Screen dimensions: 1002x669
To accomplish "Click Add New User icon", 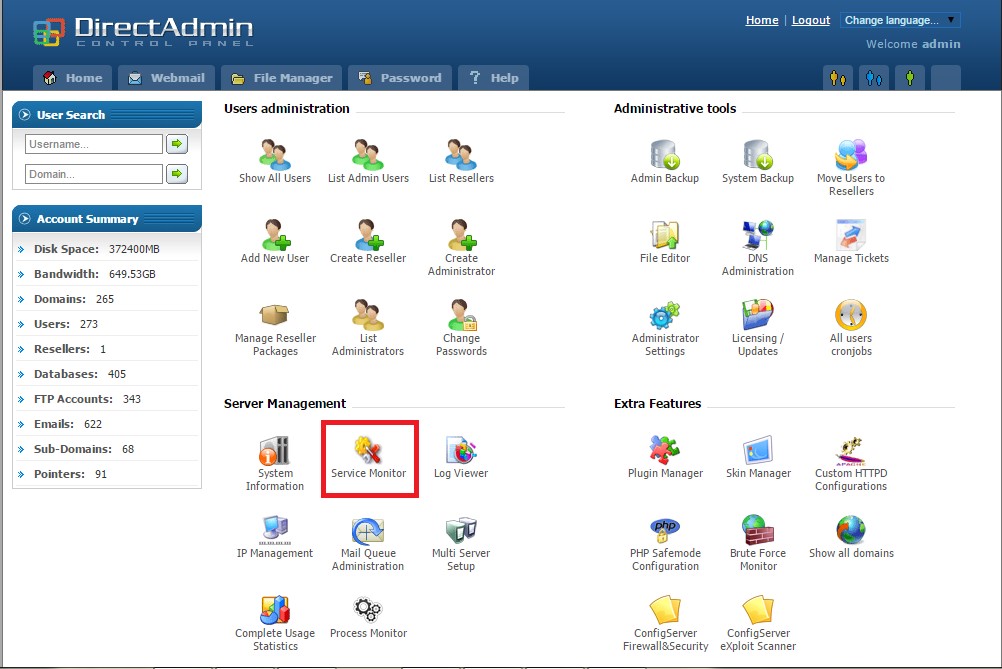I will (275, 242).
